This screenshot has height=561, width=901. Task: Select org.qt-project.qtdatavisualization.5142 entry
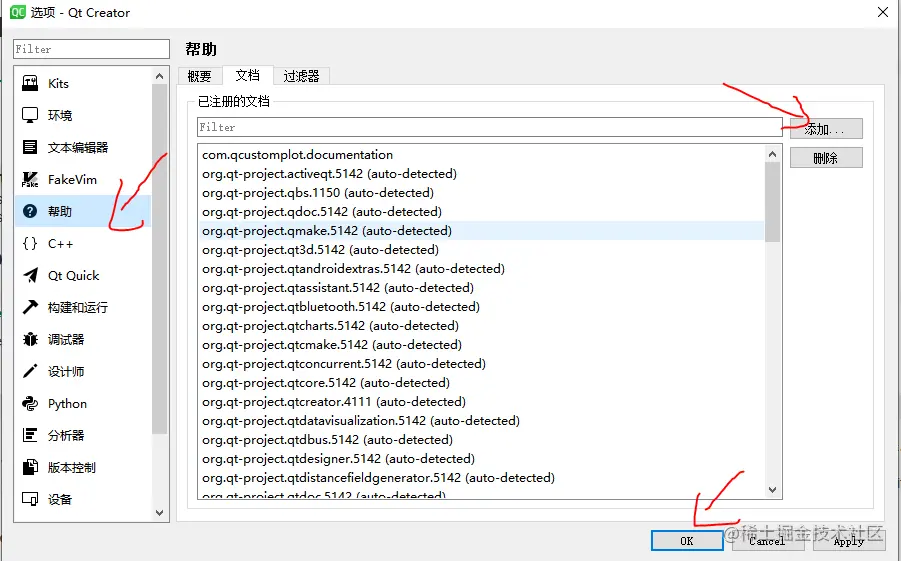point(482,420)
